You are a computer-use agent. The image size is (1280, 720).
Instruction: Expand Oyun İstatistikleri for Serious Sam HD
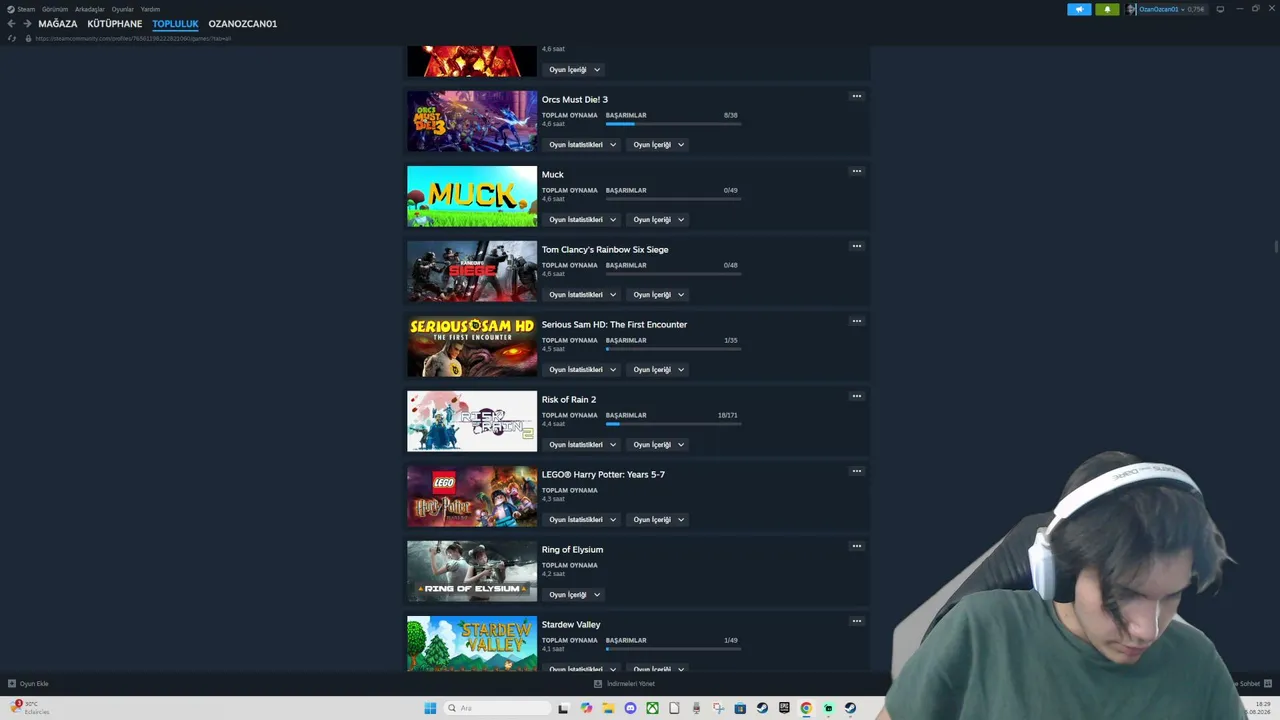tap(583, 370)
